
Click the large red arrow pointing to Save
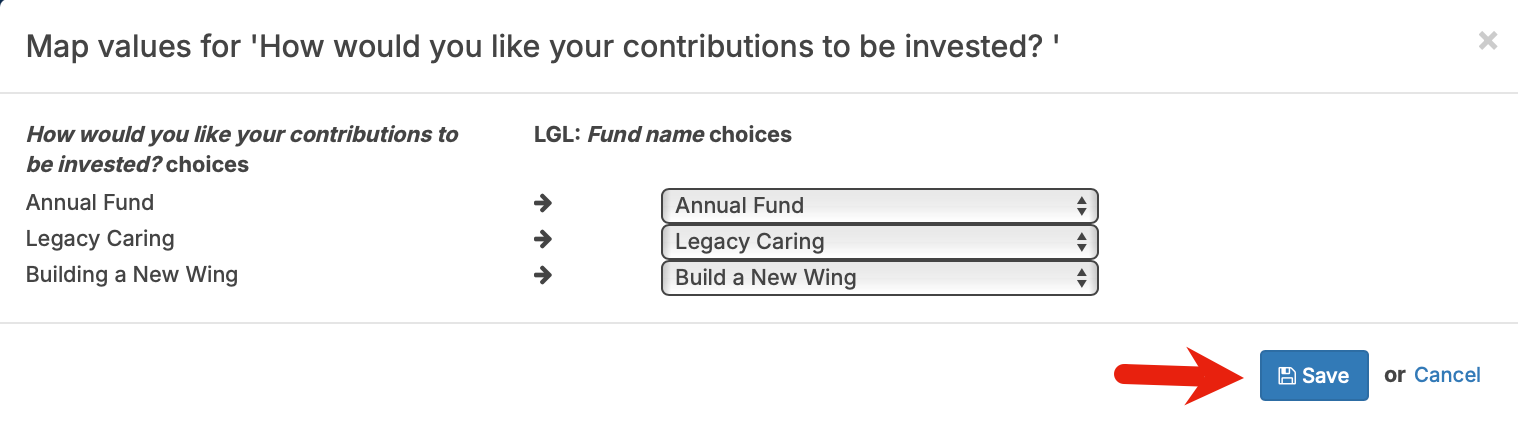pyautogui.click(x=1180, y=375)
